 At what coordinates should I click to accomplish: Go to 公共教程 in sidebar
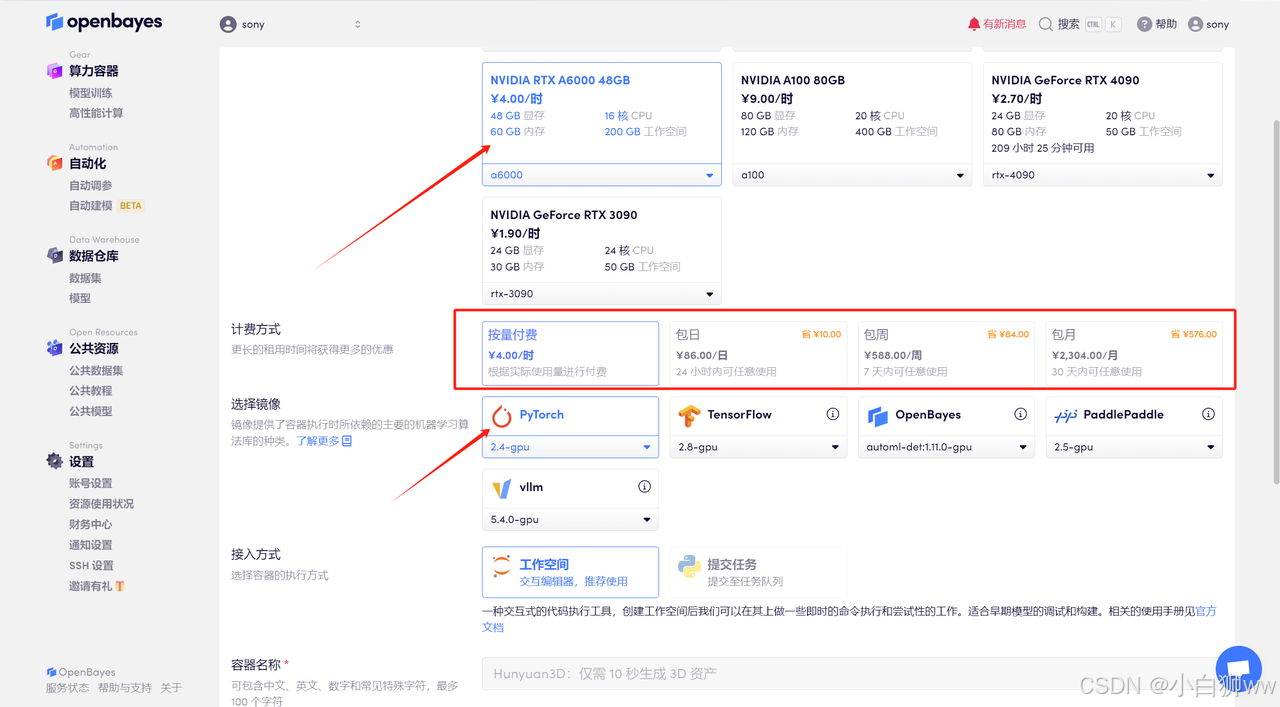pyautogui.click(x=90, y=391)
